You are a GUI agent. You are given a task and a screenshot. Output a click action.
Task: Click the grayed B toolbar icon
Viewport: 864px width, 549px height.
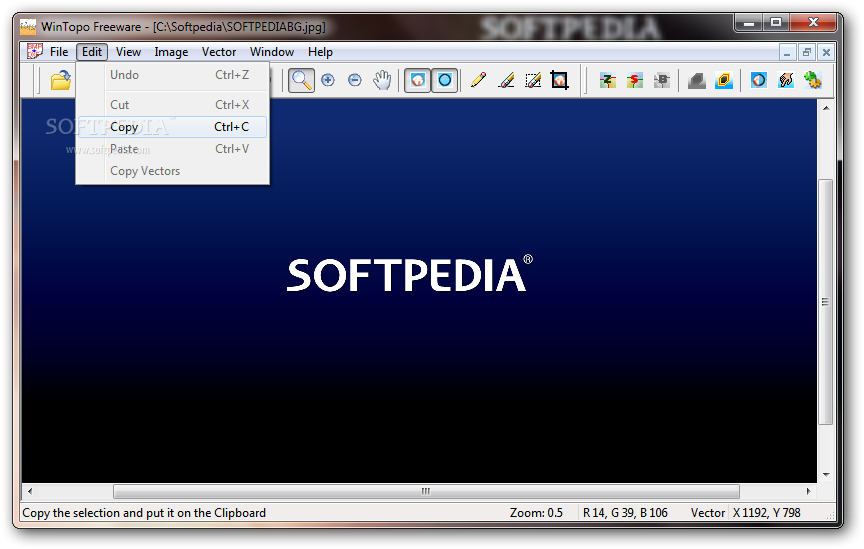(662, 80)
